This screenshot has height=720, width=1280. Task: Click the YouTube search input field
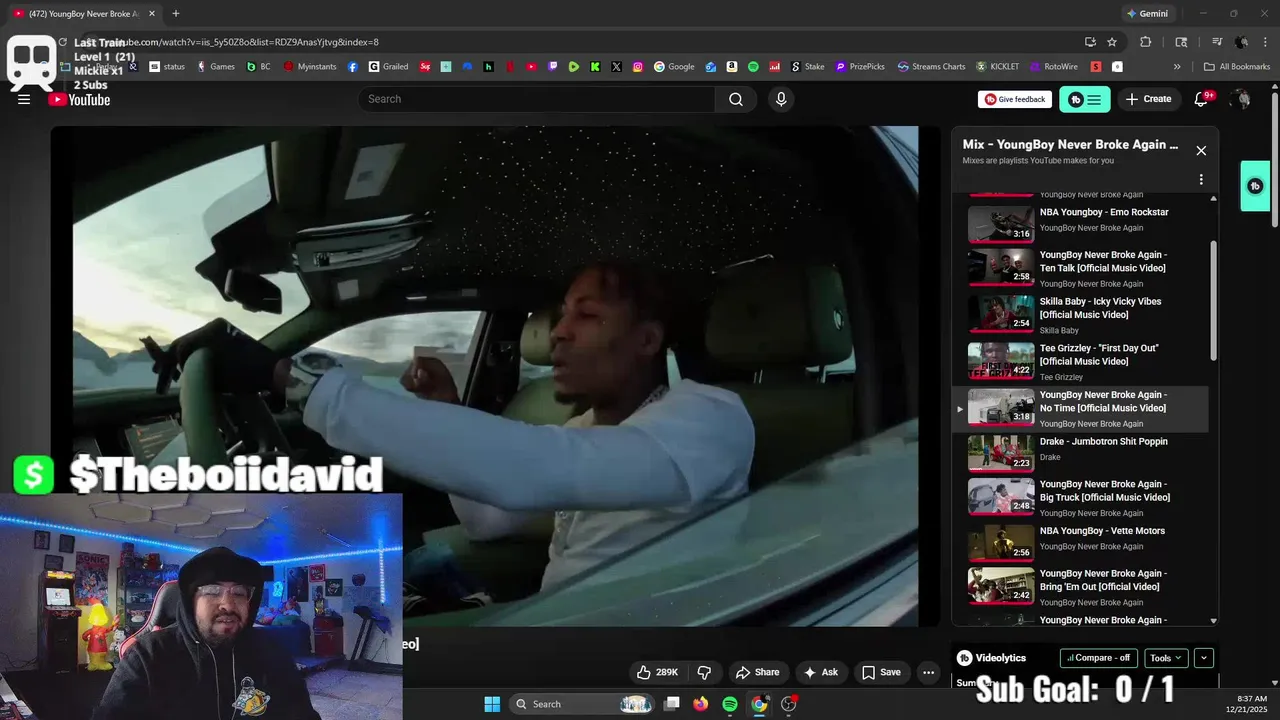coord(537,99)
